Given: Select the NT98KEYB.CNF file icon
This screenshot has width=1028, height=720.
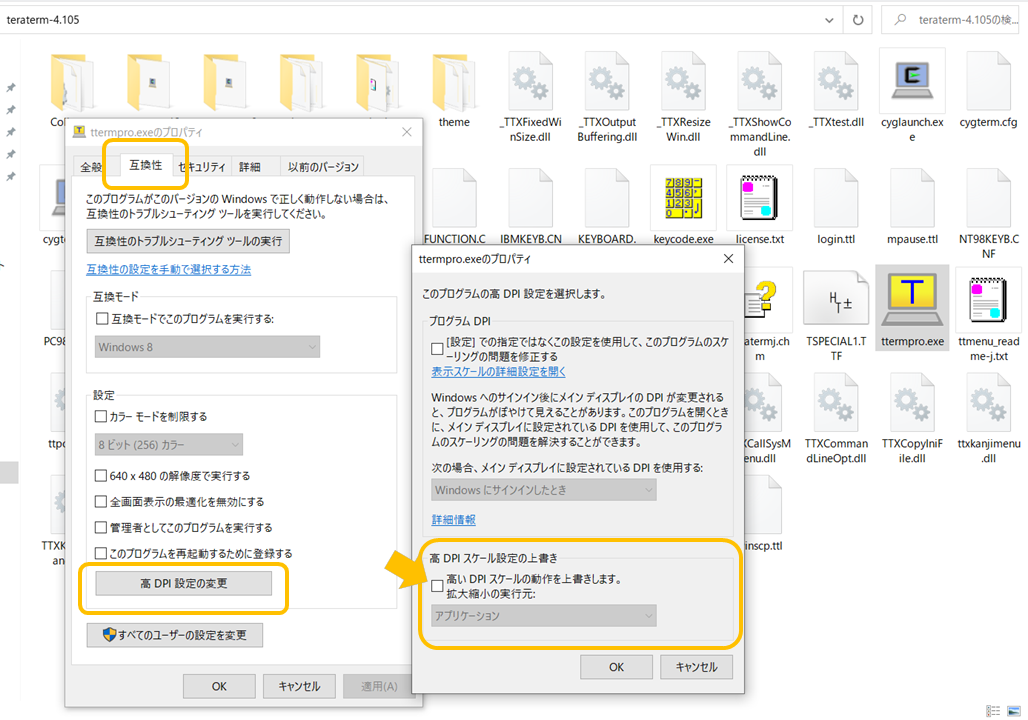Looking at the screenshot, I should click(989, 198).
